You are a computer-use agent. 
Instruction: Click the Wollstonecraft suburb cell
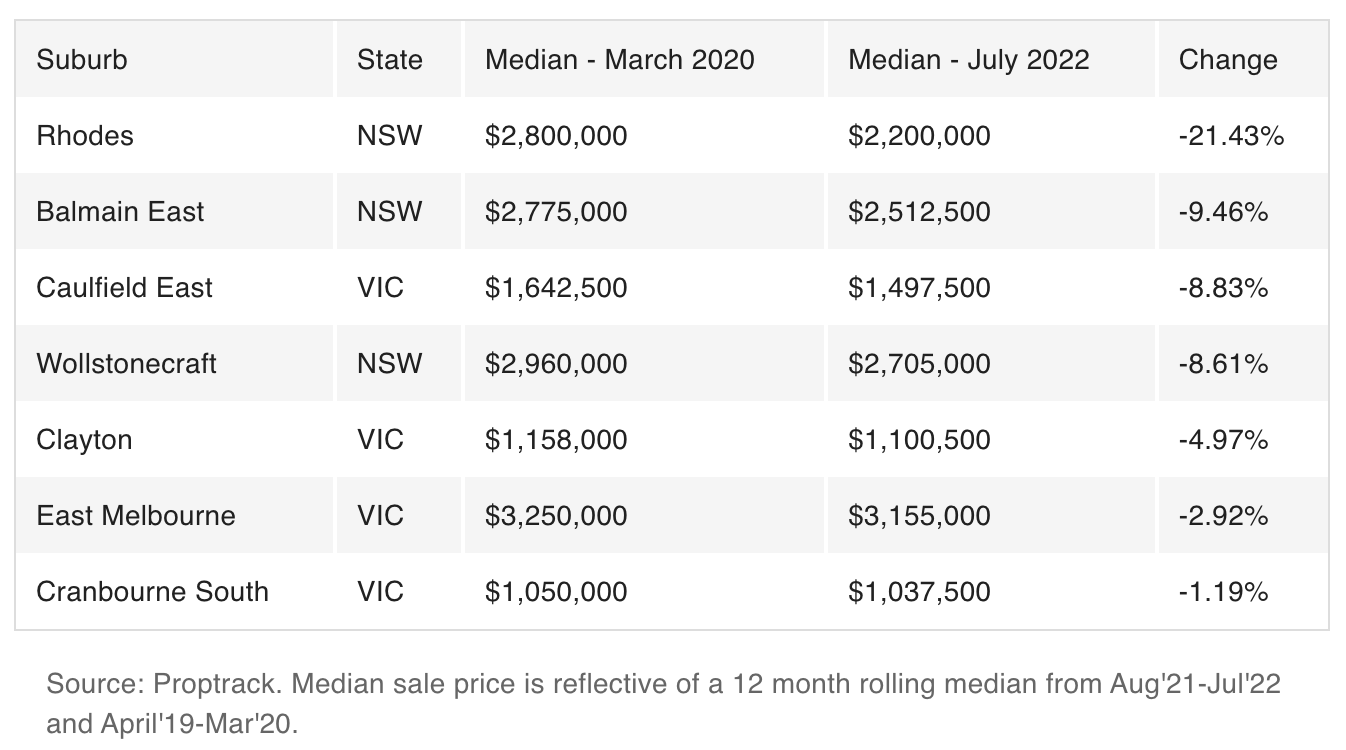[127, 364]
